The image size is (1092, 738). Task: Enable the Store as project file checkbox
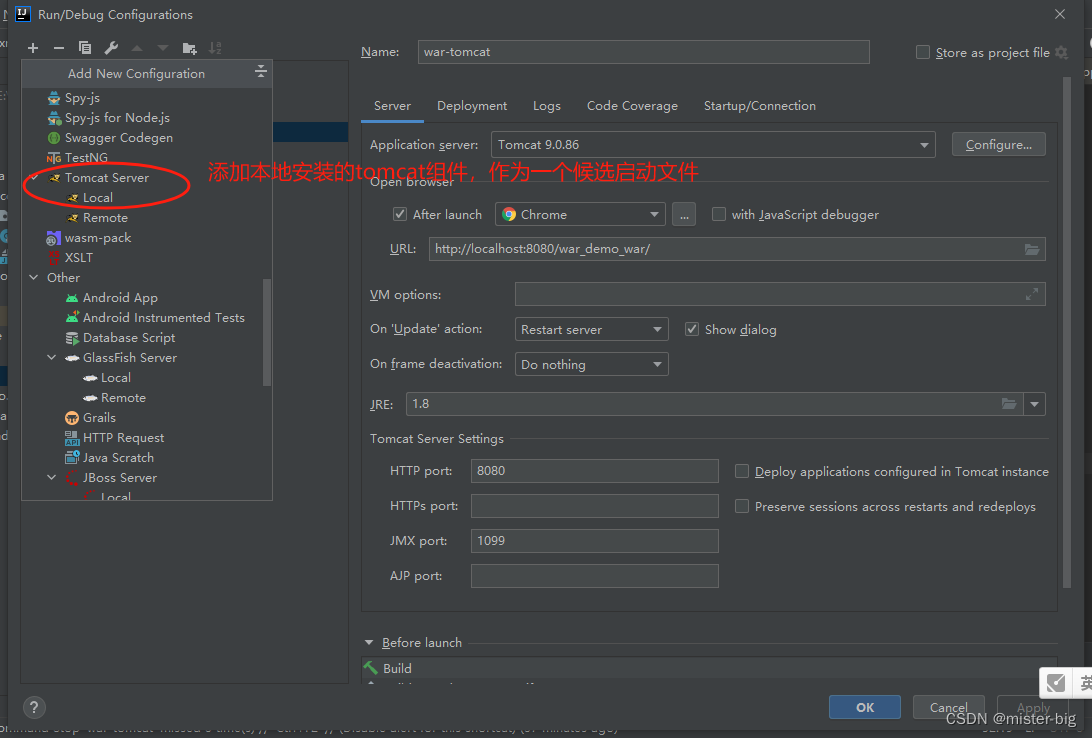(x=922, y=52)
